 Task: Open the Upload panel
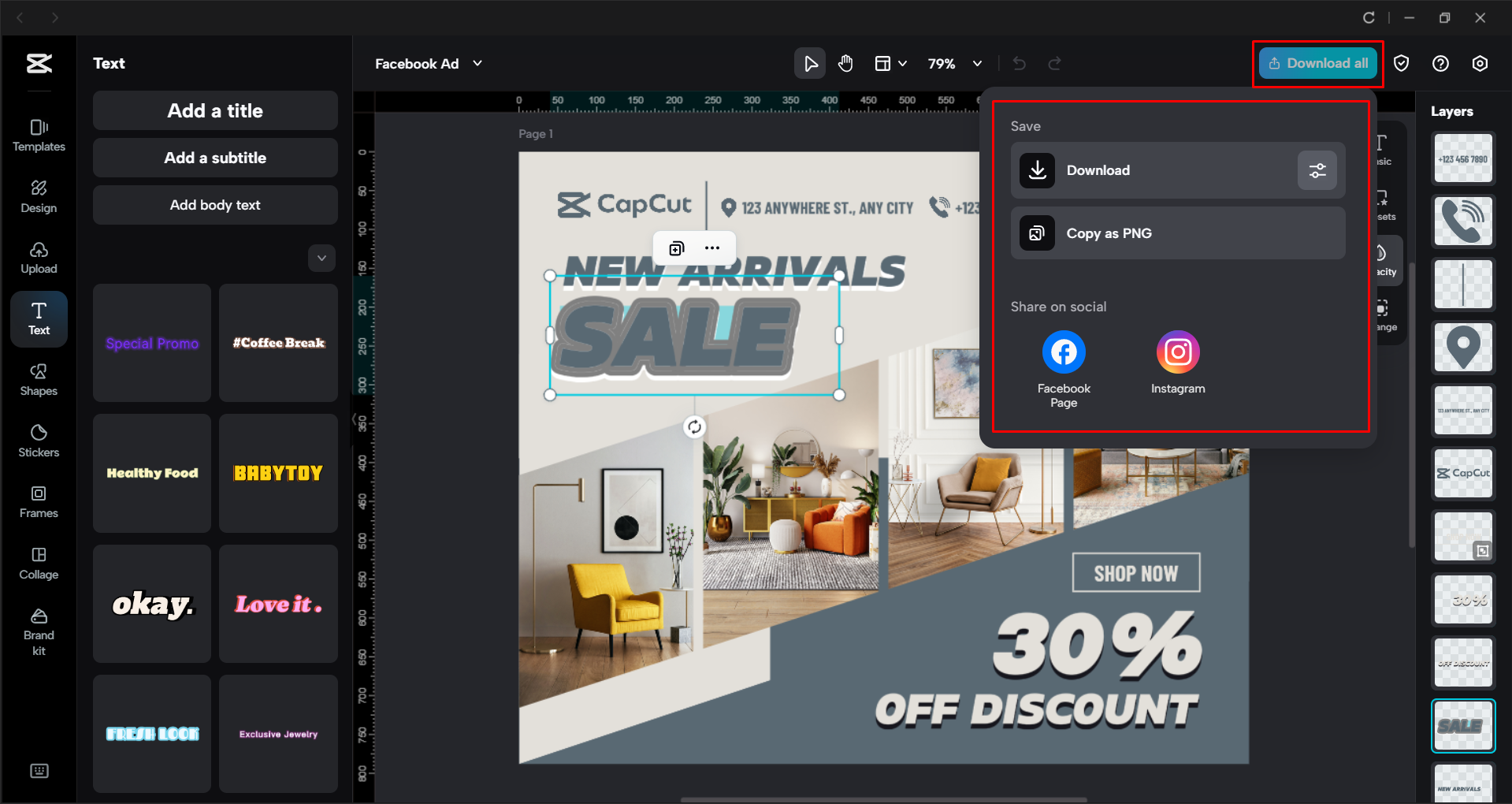click(39, 258)
